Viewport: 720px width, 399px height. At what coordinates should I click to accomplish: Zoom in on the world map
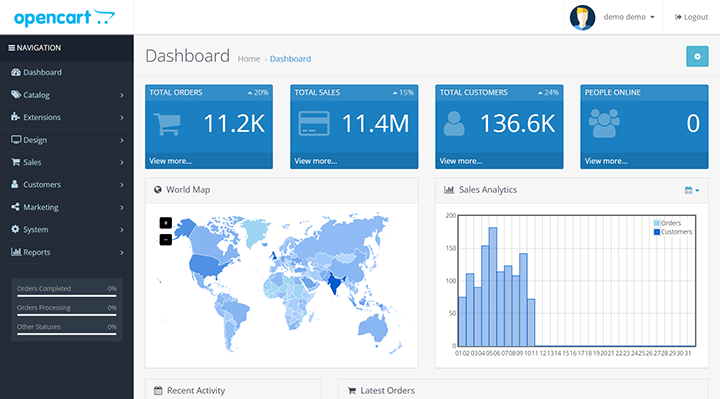click(166, 223)
